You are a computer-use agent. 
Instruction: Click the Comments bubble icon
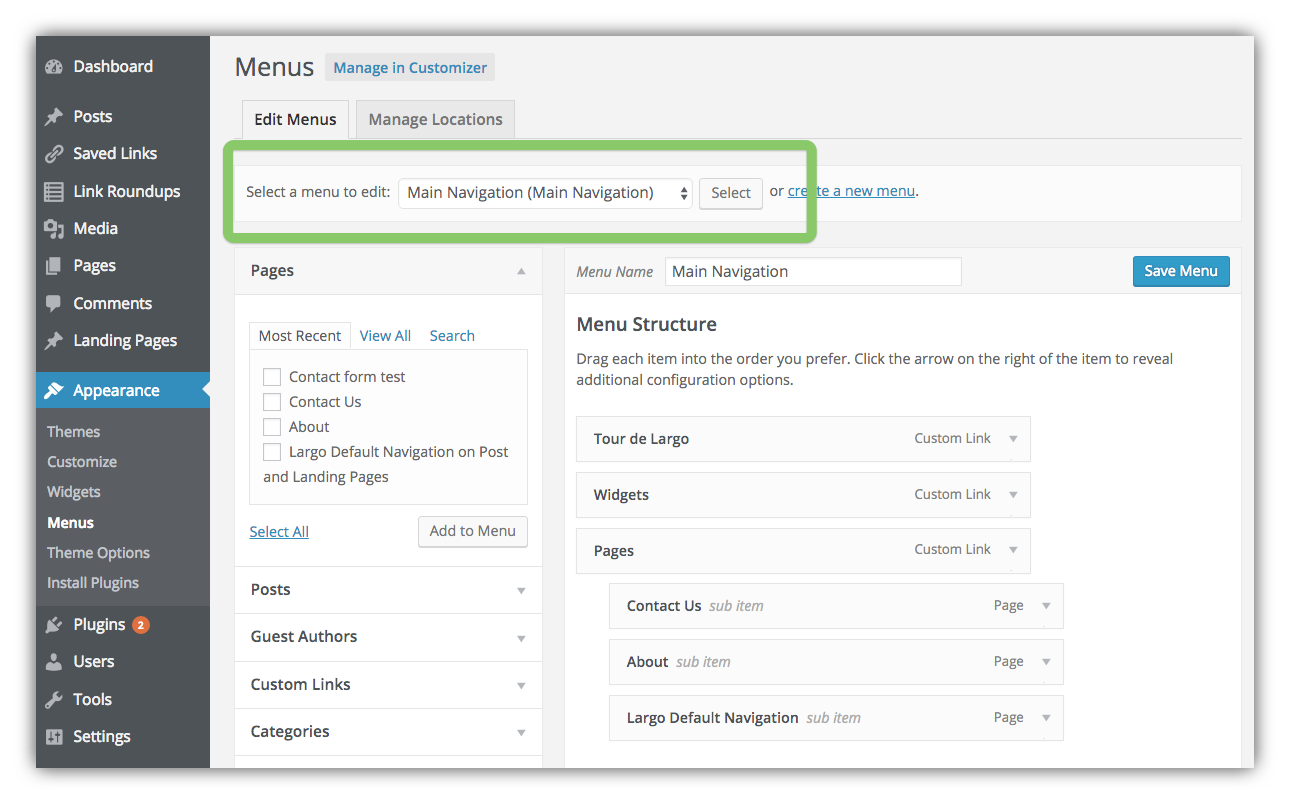(x=54, y=304)
